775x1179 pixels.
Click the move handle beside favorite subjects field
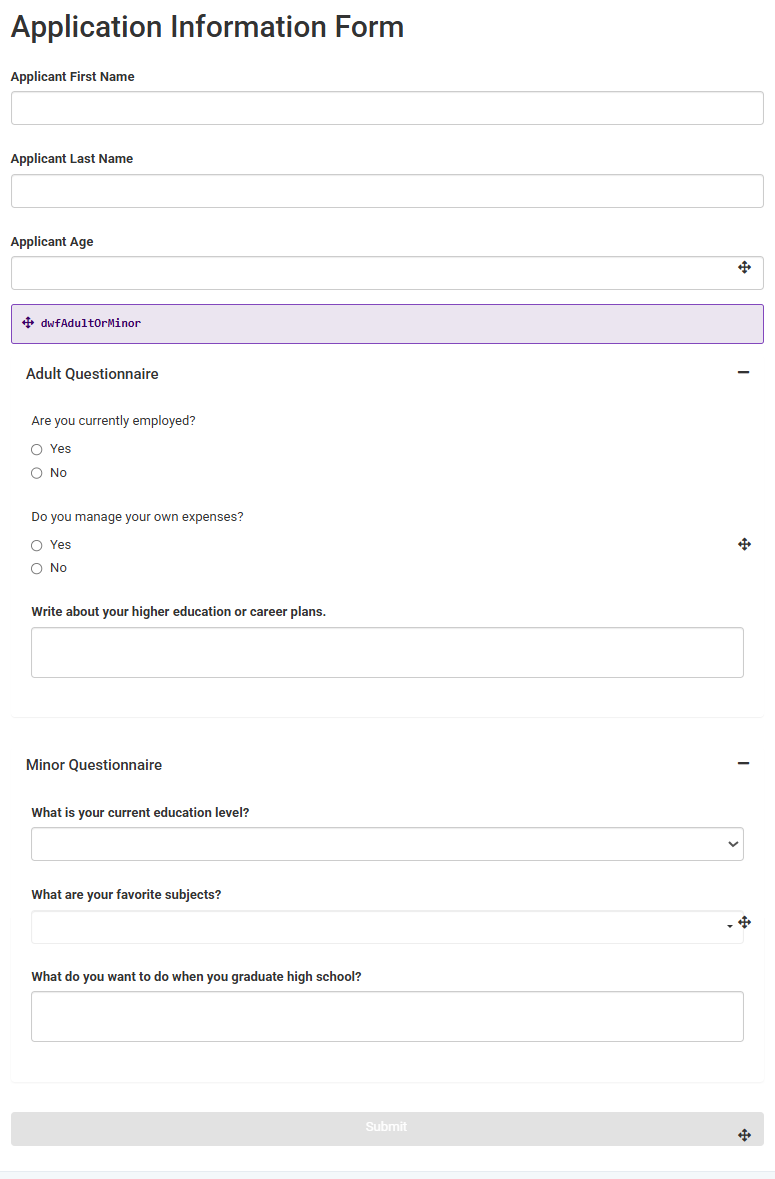click(x=744, y=922)
